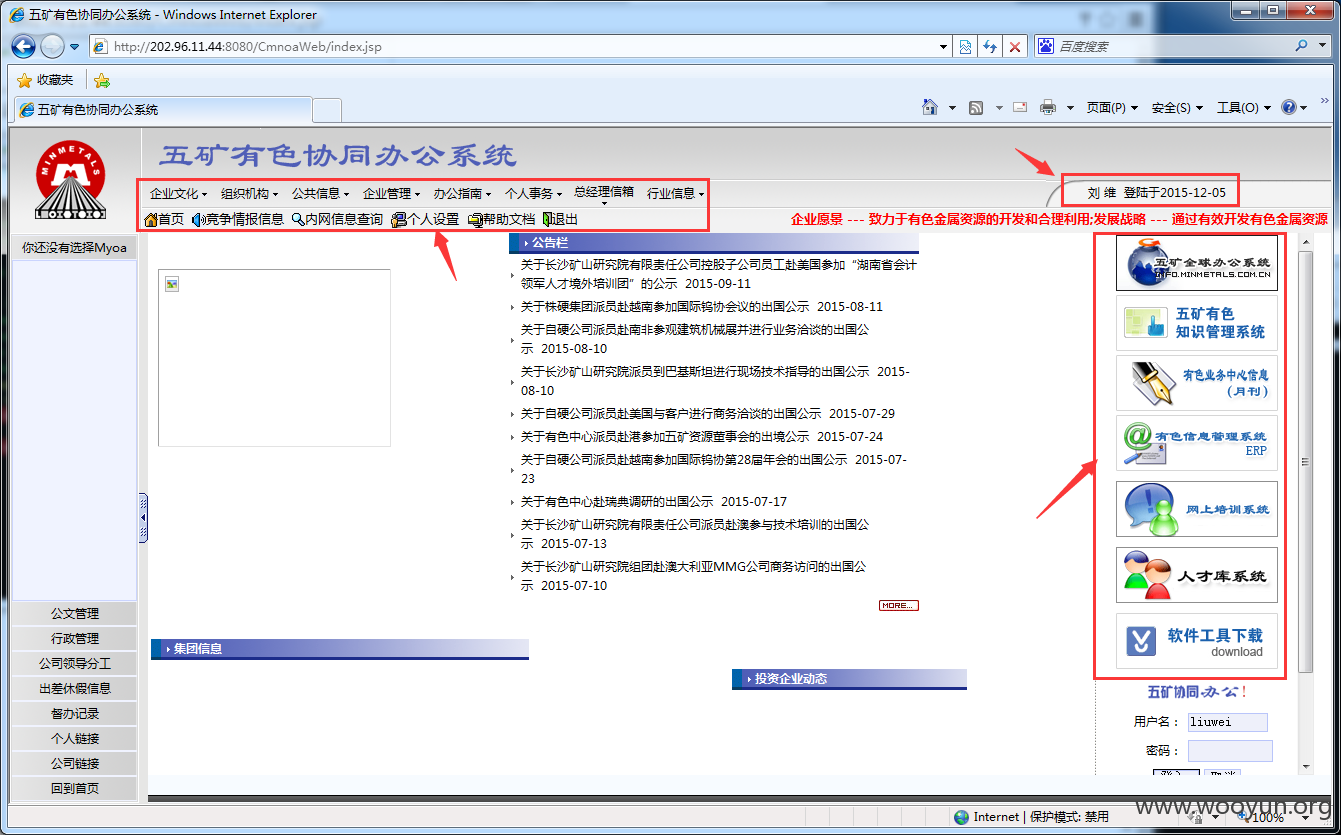Click the IE Home page icon

coord(930,107)
